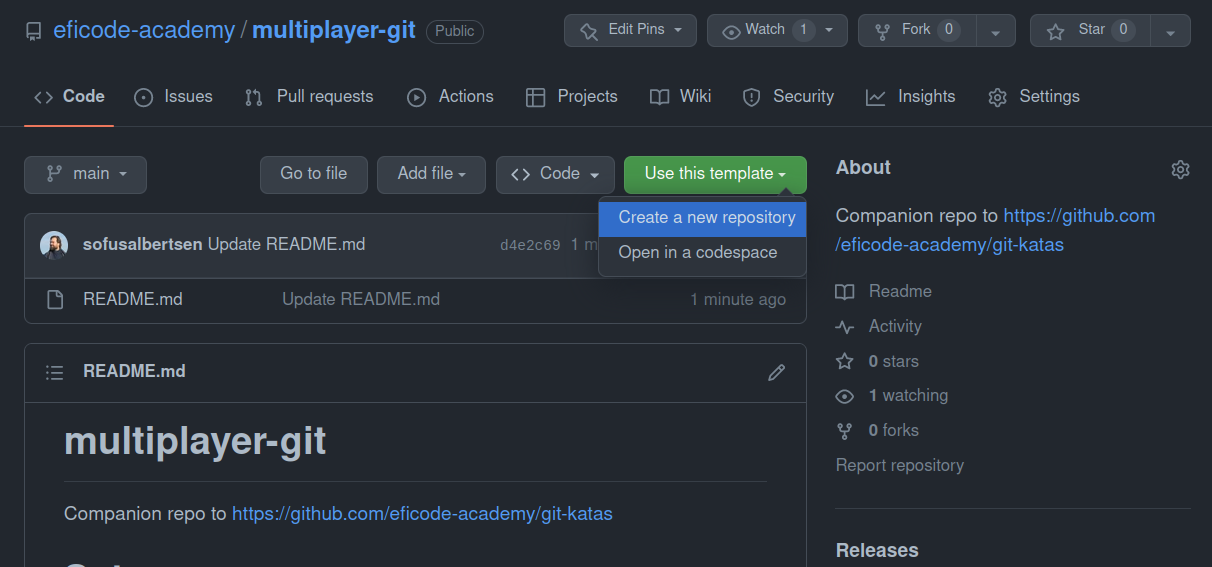Open the README.md file in the list
The width and height of the screenshot is (1212, 567).
(133, 299)
